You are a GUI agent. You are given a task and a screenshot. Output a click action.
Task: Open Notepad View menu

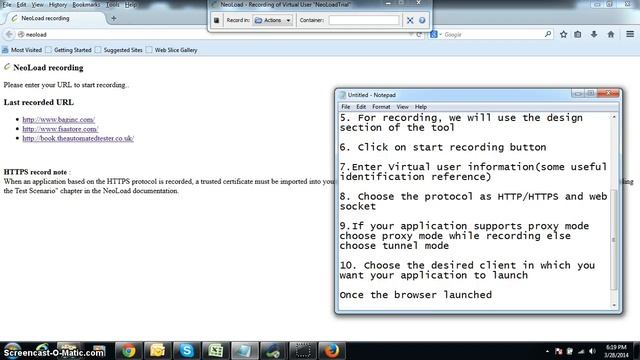(402, 107)
